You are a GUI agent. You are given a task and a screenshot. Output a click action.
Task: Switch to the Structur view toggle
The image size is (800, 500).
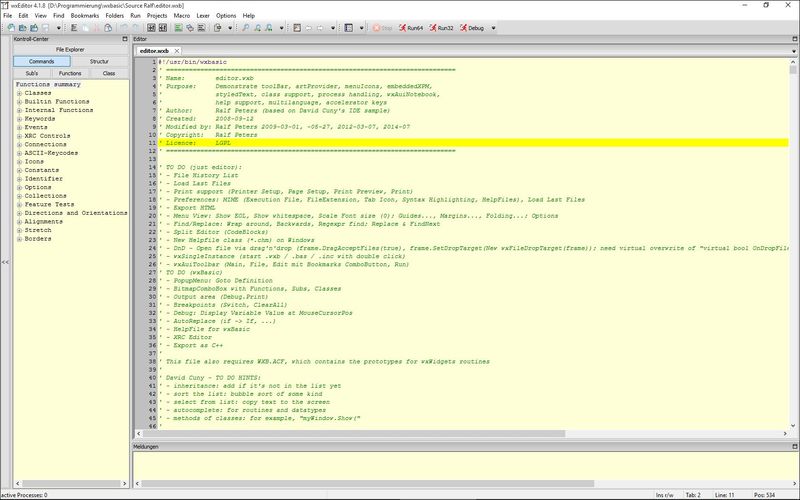point(99,61)
